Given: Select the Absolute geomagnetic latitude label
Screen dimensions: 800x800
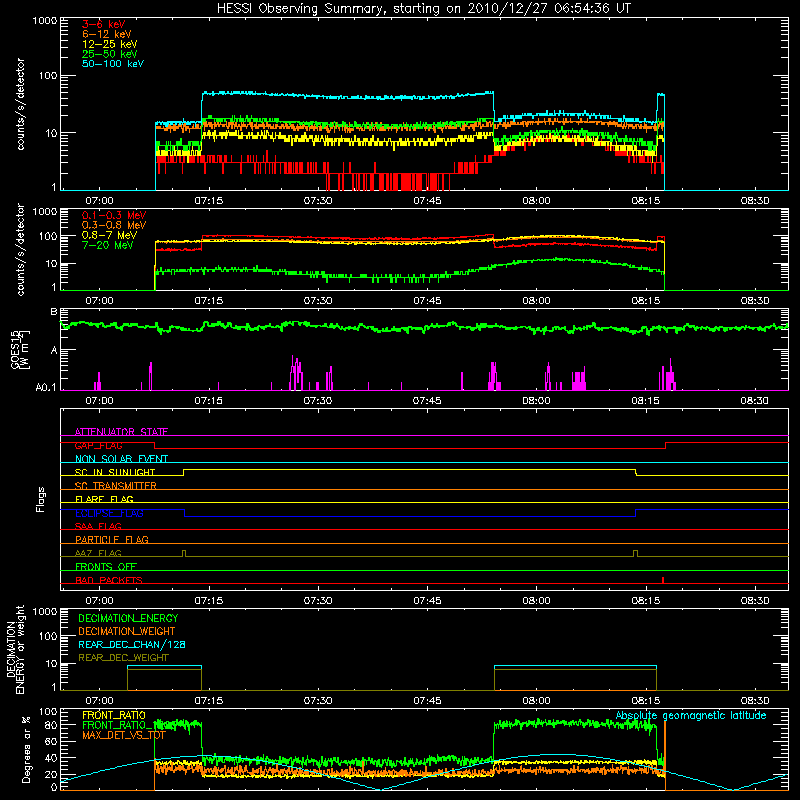Looking at the screenshot, I should point(691,715).
